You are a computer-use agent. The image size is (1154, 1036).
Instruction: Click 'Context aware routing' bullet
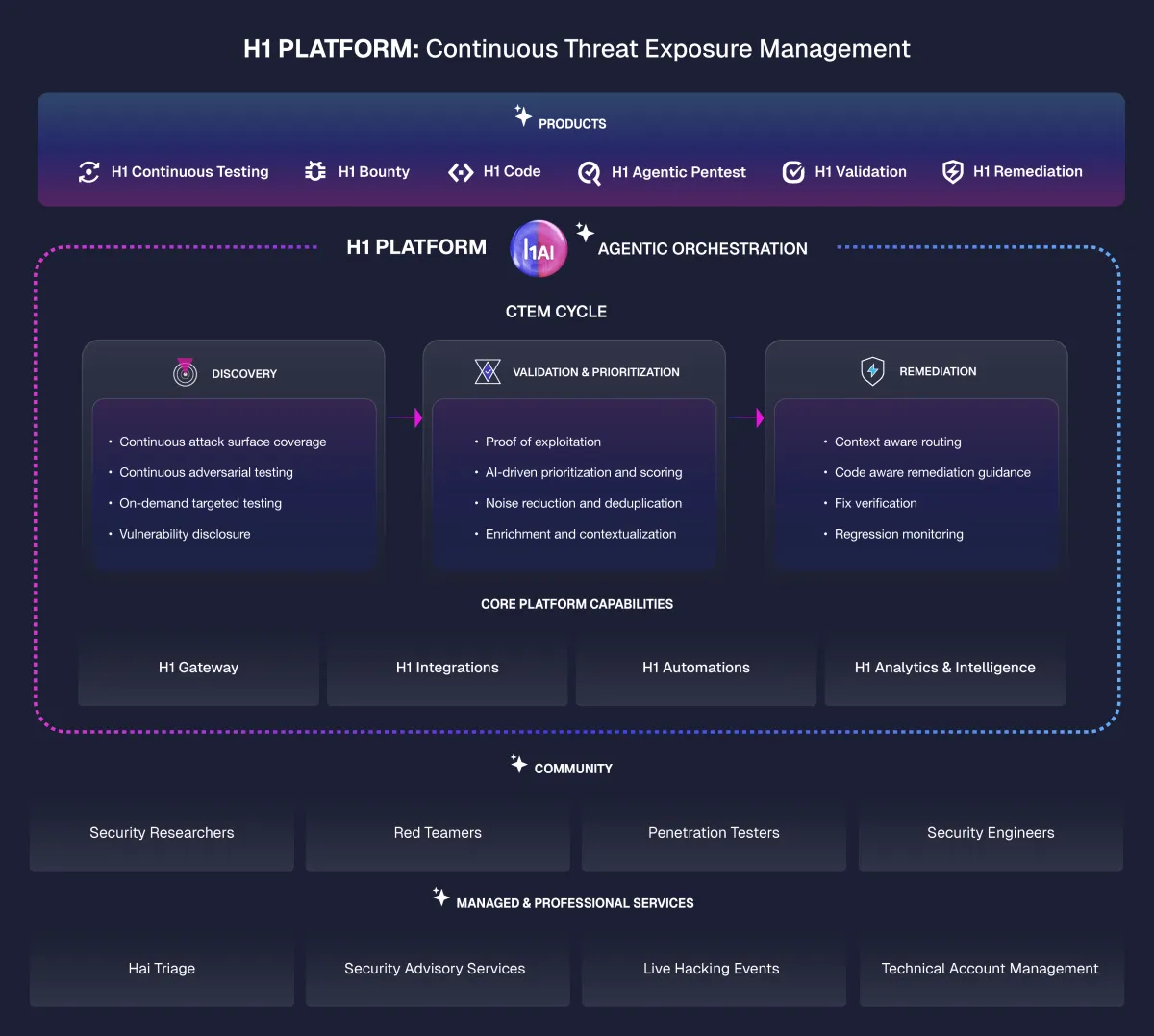pyautogui.click(x=898, y=442)
